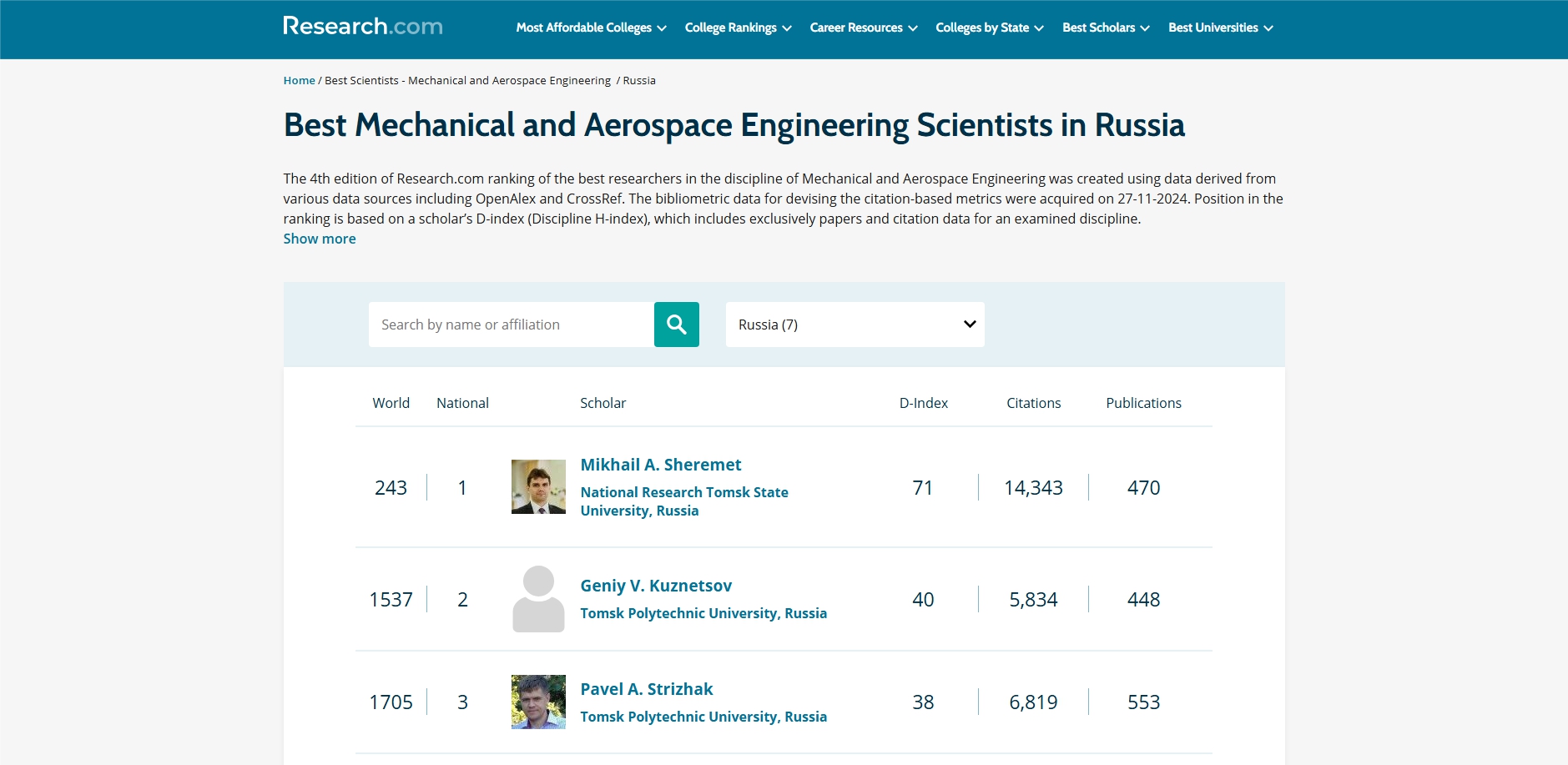Click Pavel A. Strizhak's photo thumbnail
The image size is (1568, 765).
pyautogui.click(x=538, y=702)
